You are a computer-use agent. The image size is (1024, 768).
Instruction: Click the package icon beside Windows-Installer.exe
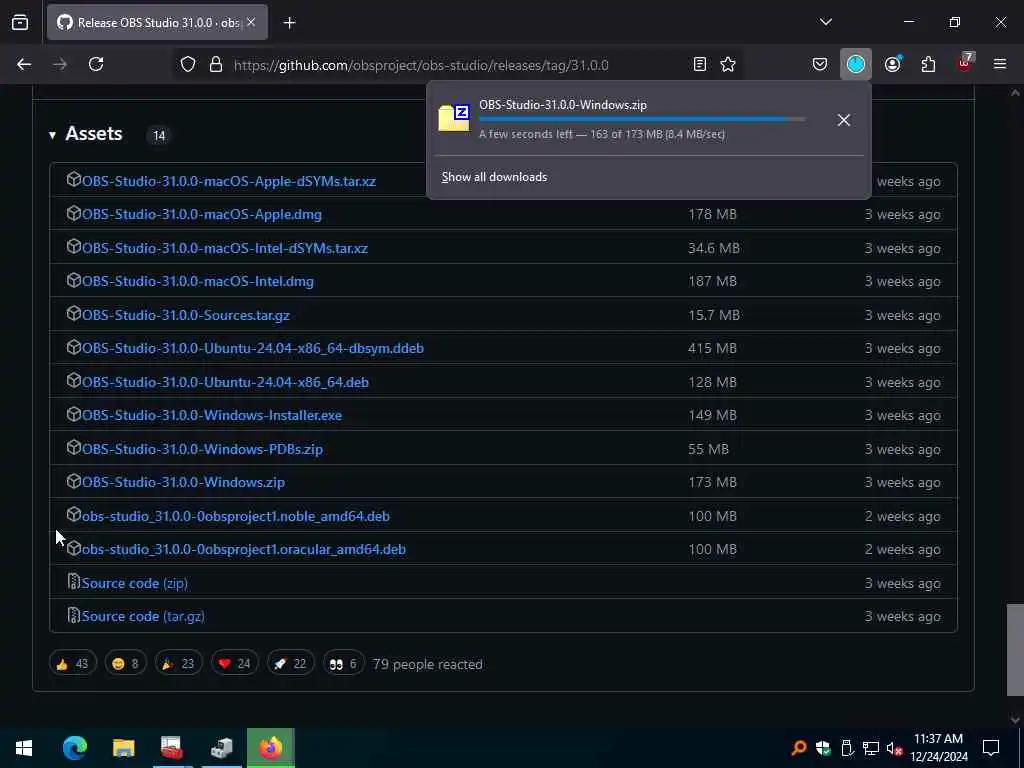(74, 414)
